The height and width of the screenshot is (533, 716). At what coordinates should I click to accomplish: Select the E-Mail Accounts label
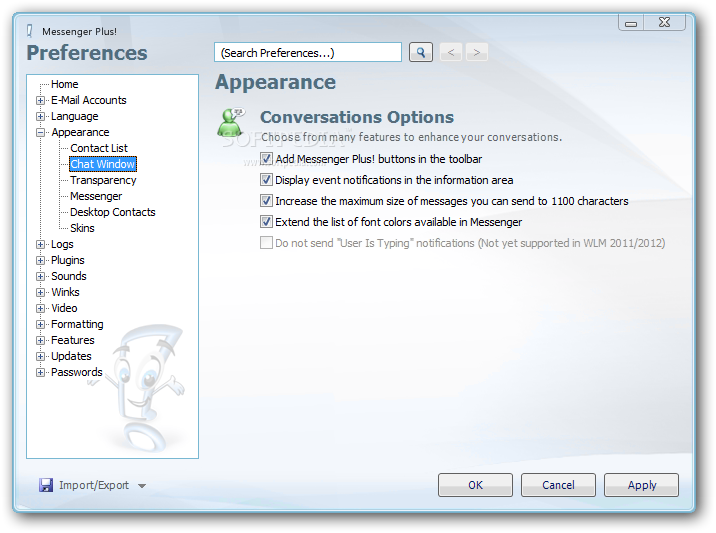[x=89, y=100]
